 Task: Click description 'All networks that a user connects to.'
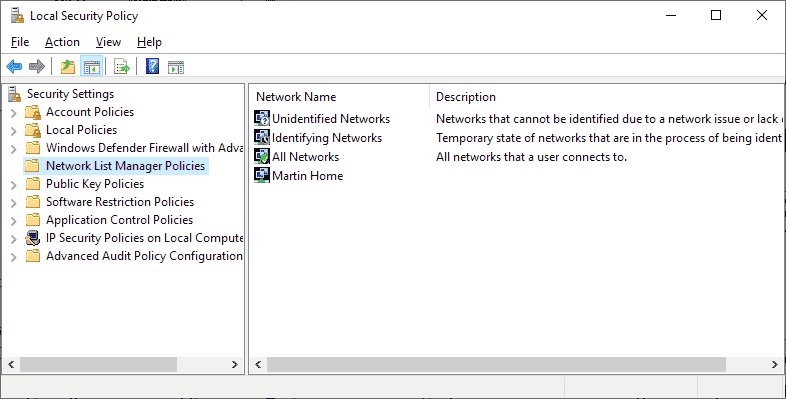pos(531,157)
